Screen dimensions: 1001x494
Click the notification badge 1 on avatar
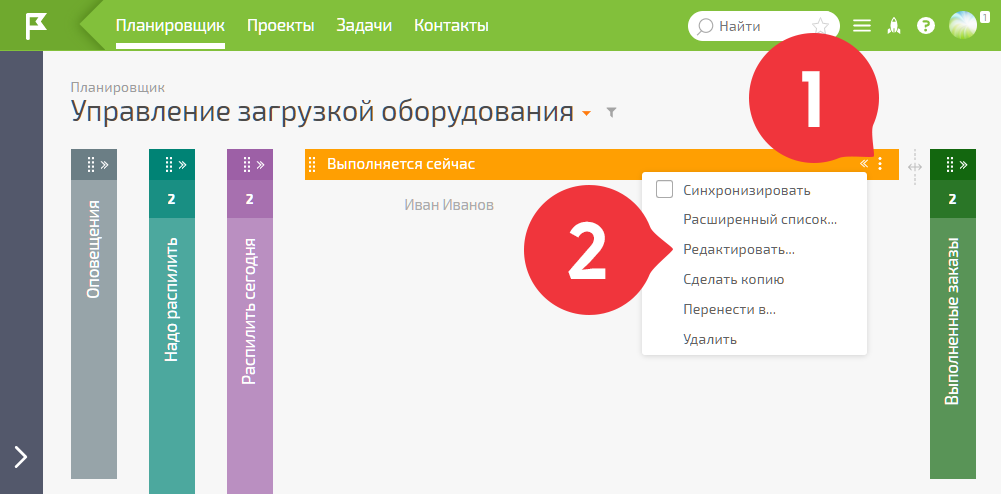984,17
